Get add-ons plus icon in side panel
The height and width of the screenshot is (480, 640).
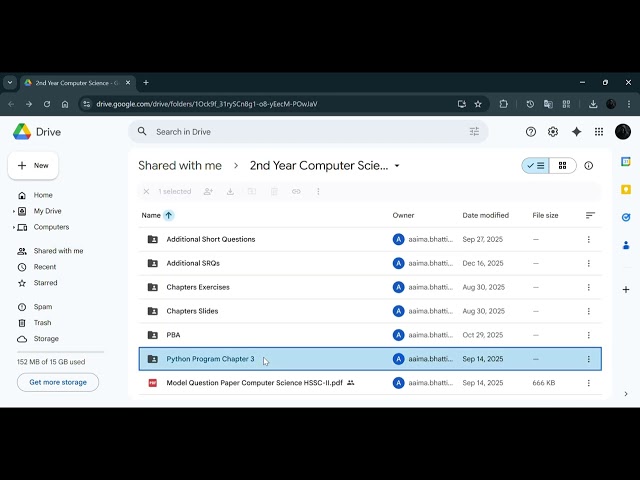pos(626,290)
